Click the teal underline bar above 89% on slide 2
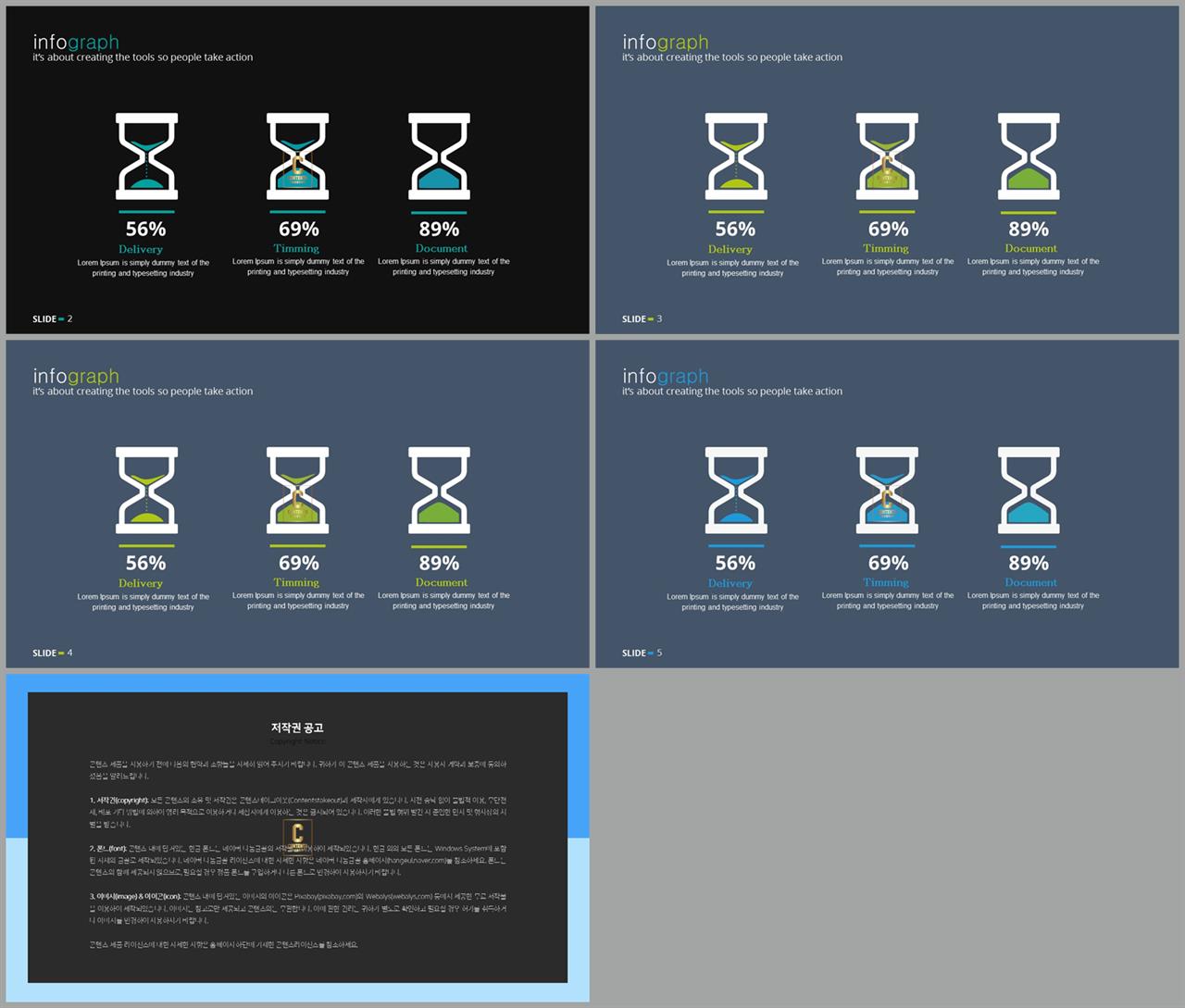 [440, 212]
